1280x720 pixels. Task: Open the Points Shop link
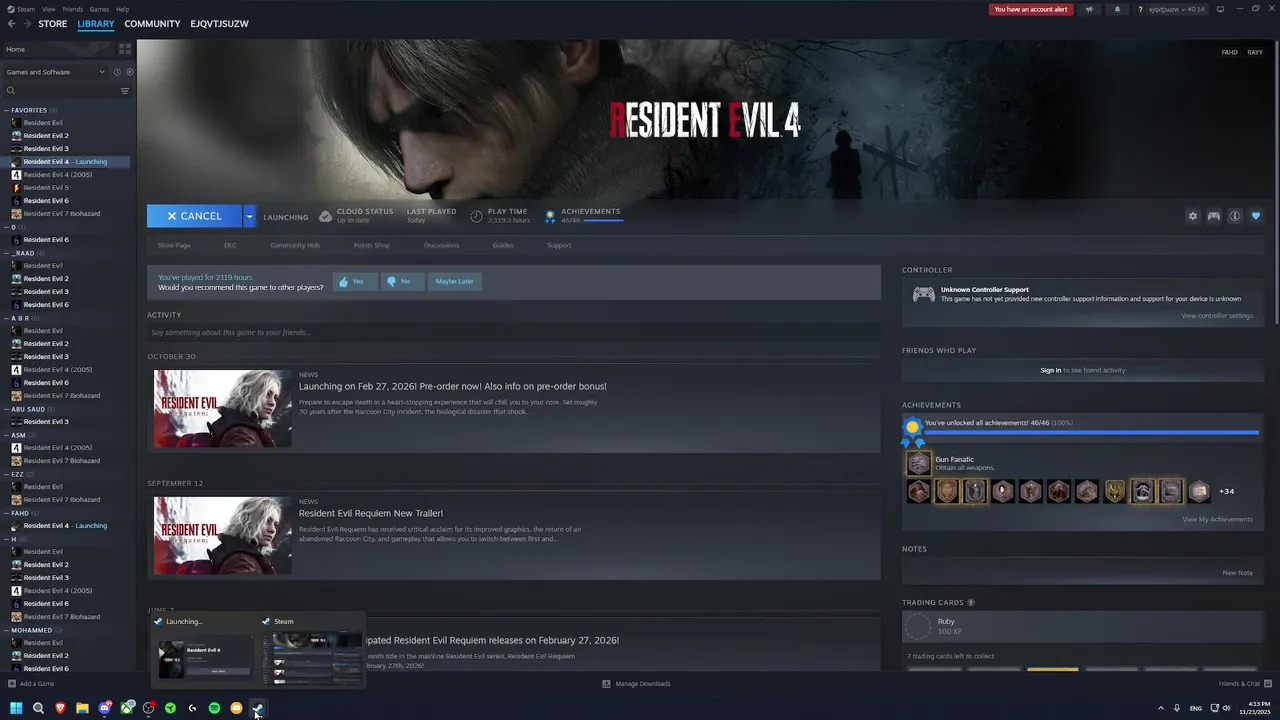pyautogui.click(x=371, y=245)
